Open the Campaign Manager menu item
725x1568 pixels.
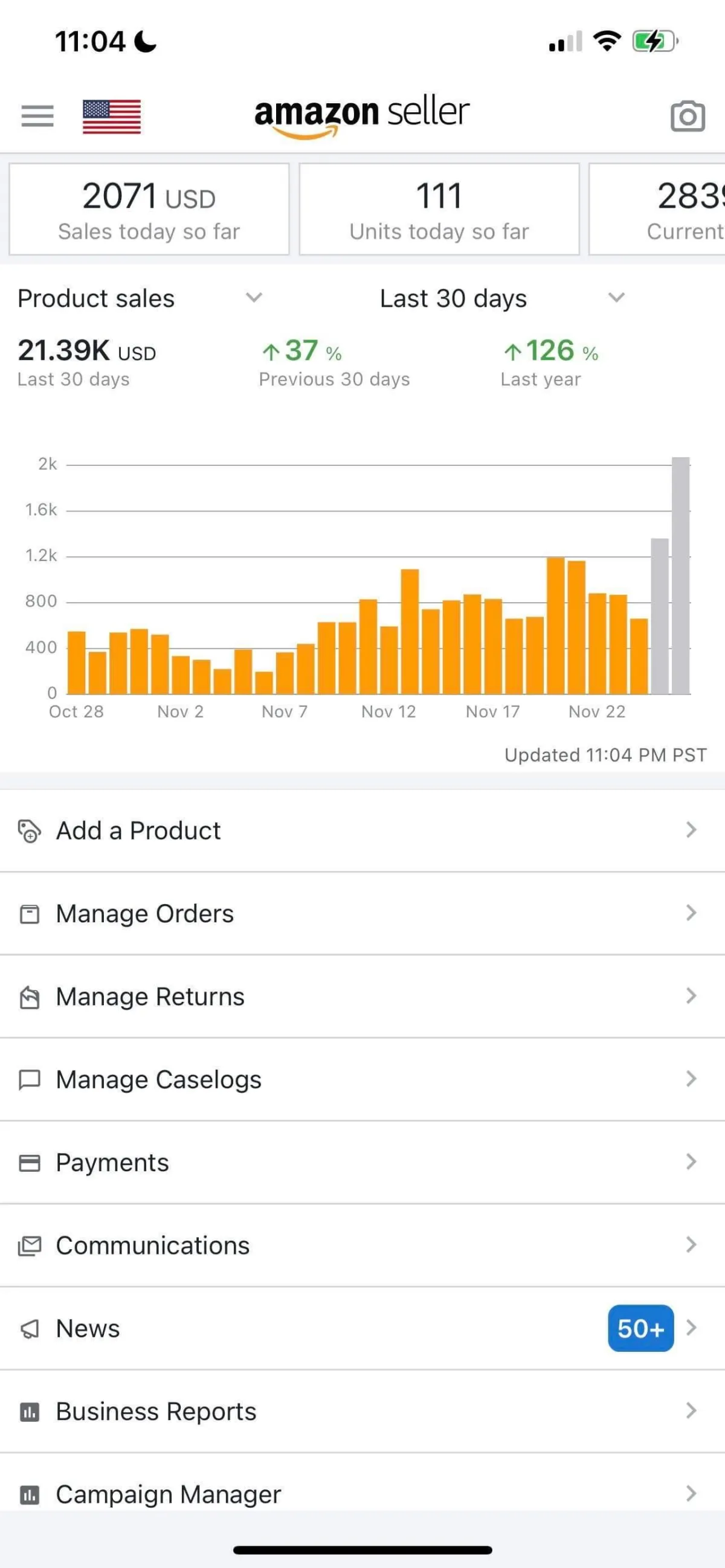[168, 1494]
